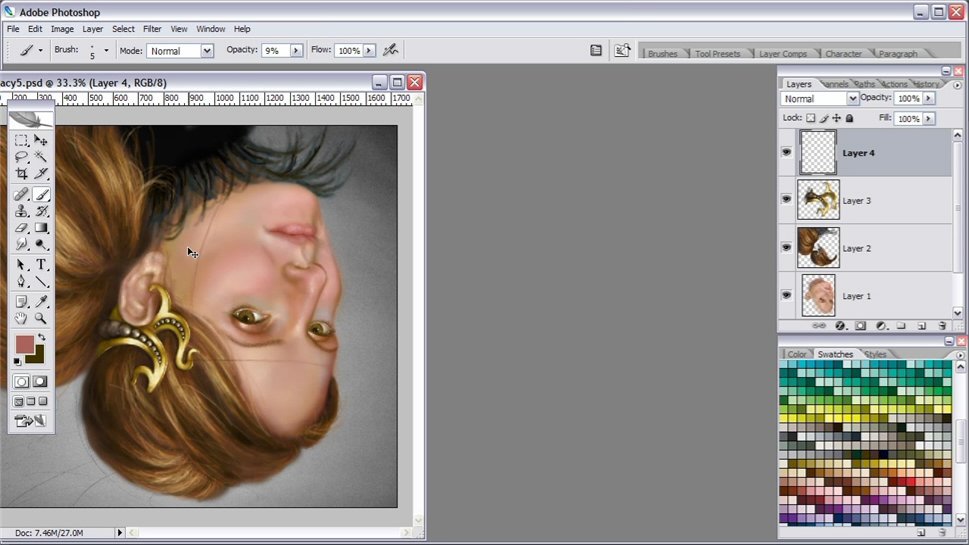Open brush Opacity slider arrow
Image resolution: width=969 pixels, height=545 pixels.
(297, 51)
